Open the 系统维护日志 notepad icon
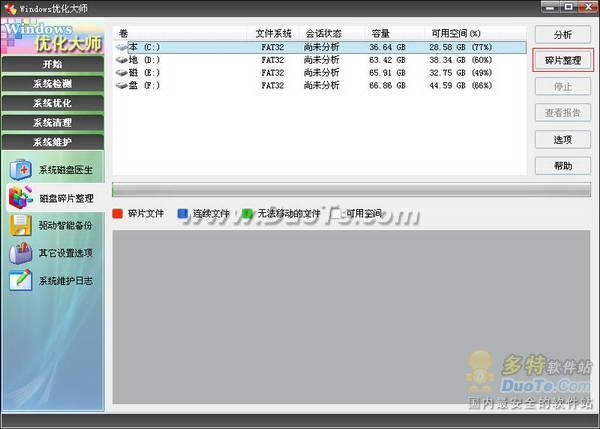This screenshot has width=600, height=429. pos(21,281)
